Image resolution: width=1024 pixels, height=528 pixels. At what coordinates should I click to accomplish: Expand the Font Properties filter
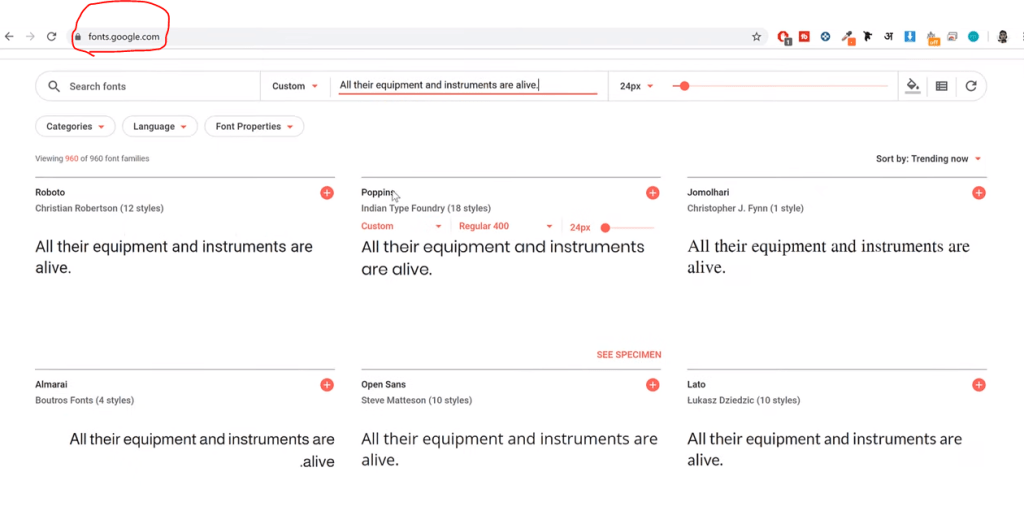tap(254, 127)
